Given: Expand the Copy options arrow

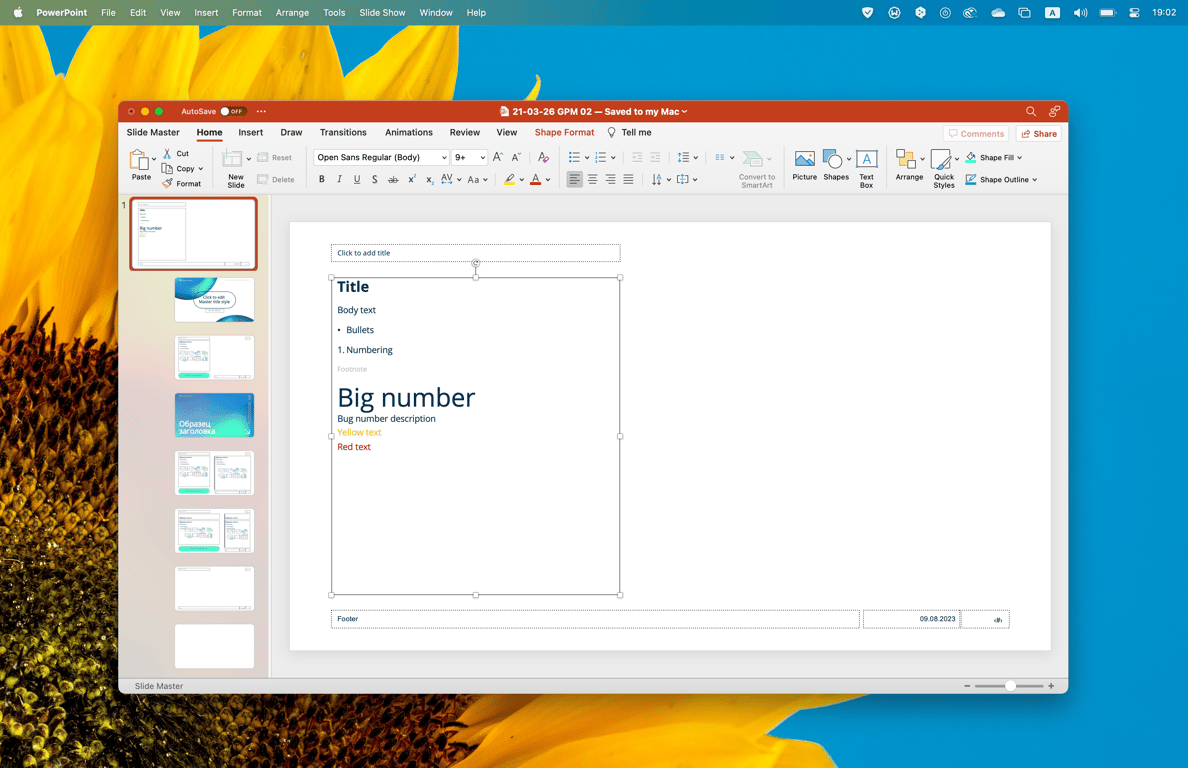Looking at the screenshot, I should coord(201,169).
